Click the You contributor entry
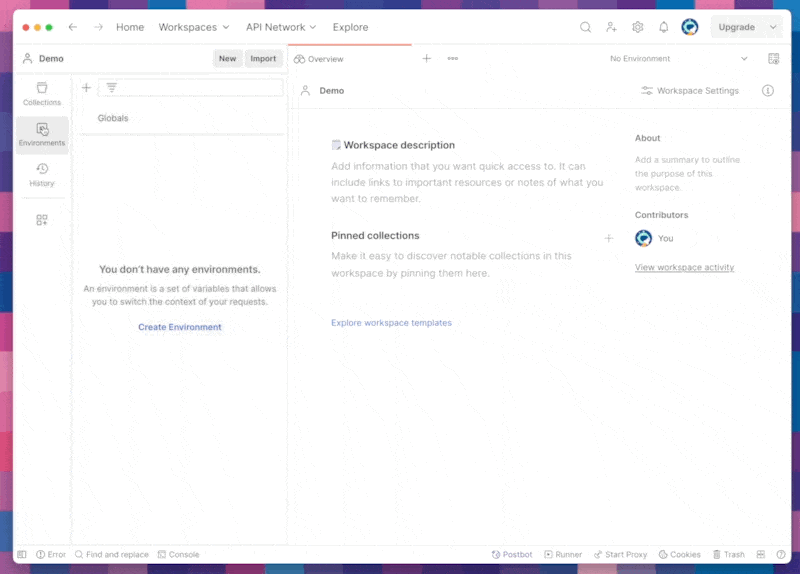 click(654, 238)
